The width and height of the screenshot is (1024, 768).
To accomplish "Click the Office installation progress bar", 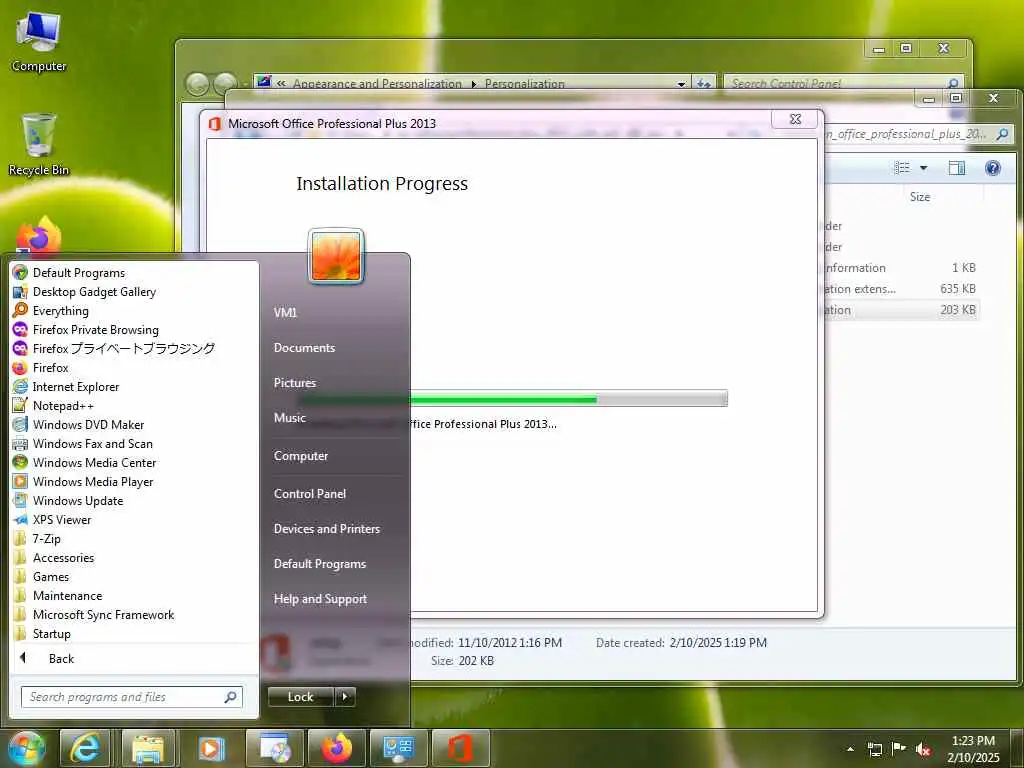I will 513,398.
